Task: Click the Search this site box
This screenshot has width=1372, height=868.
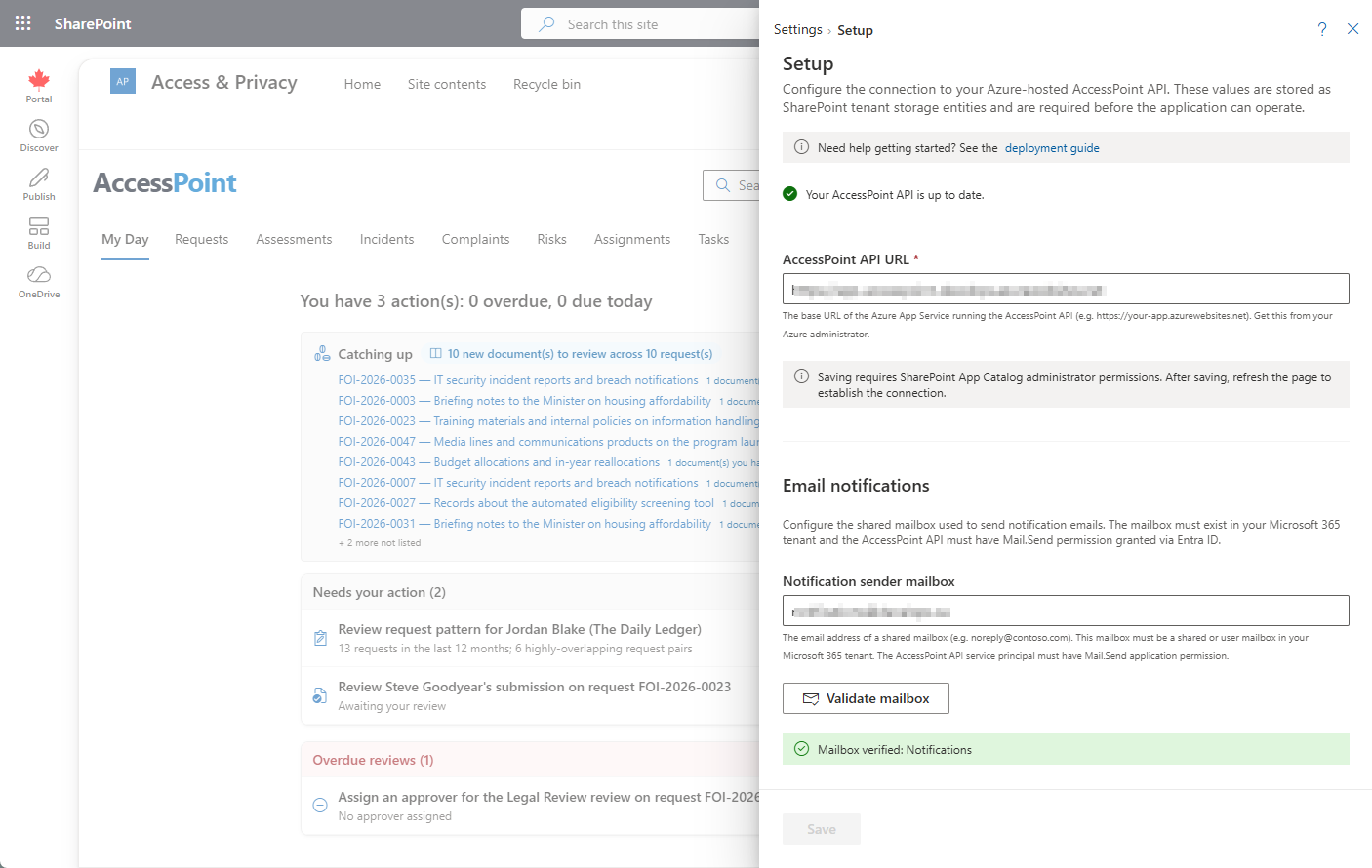Action: [x=640, y=23]
